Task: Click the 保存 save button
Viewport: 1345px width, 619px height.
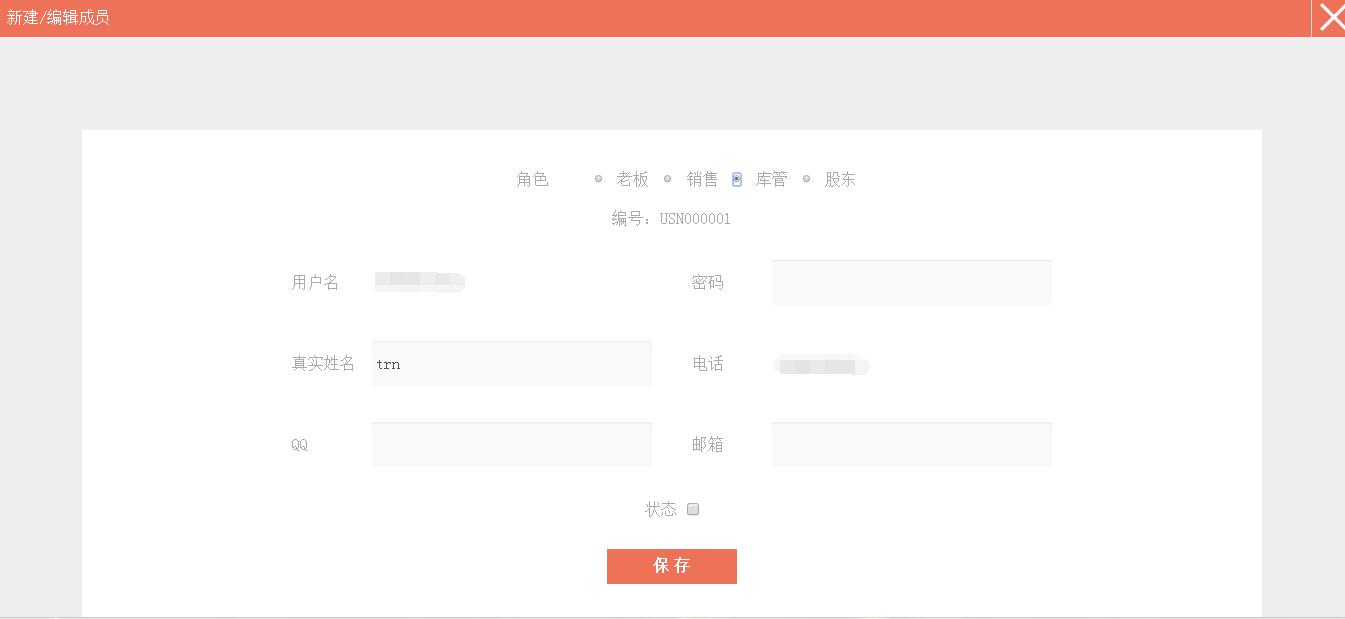Action: (671, 566)
